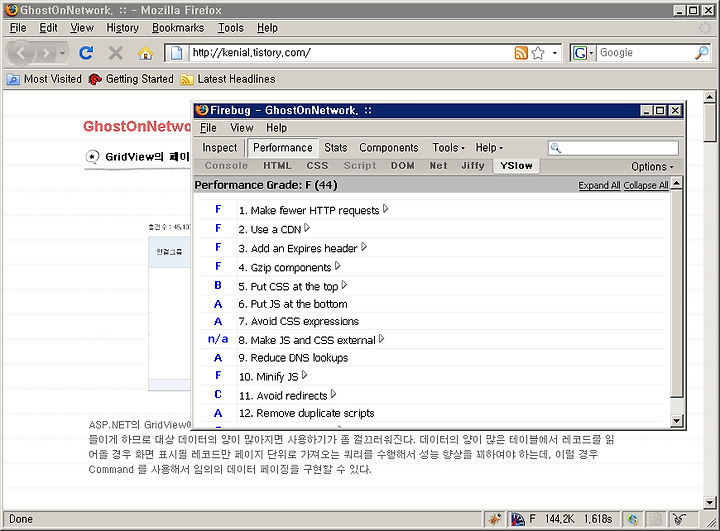Go to the Firefox home page
The width and height of the screenshot is (720, 531).
(145, 53)
